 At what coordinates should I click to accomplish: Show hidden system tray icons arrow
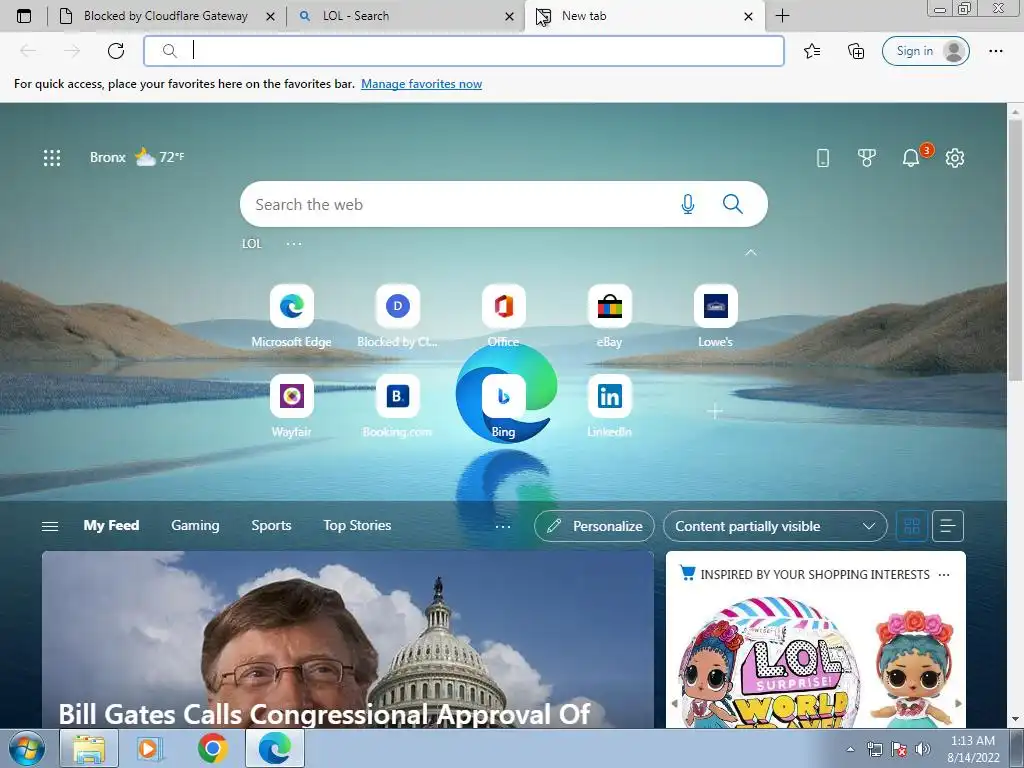click(850, 750)
